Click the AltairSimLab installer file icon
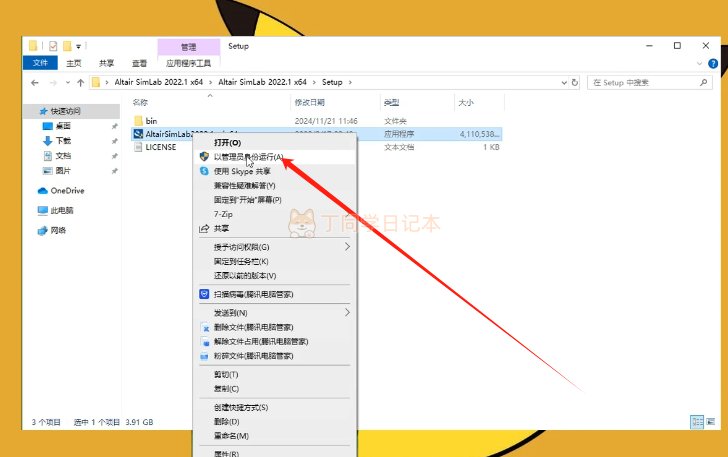The height and width of the screenshot is (457, 728). (x=138, y=133)
